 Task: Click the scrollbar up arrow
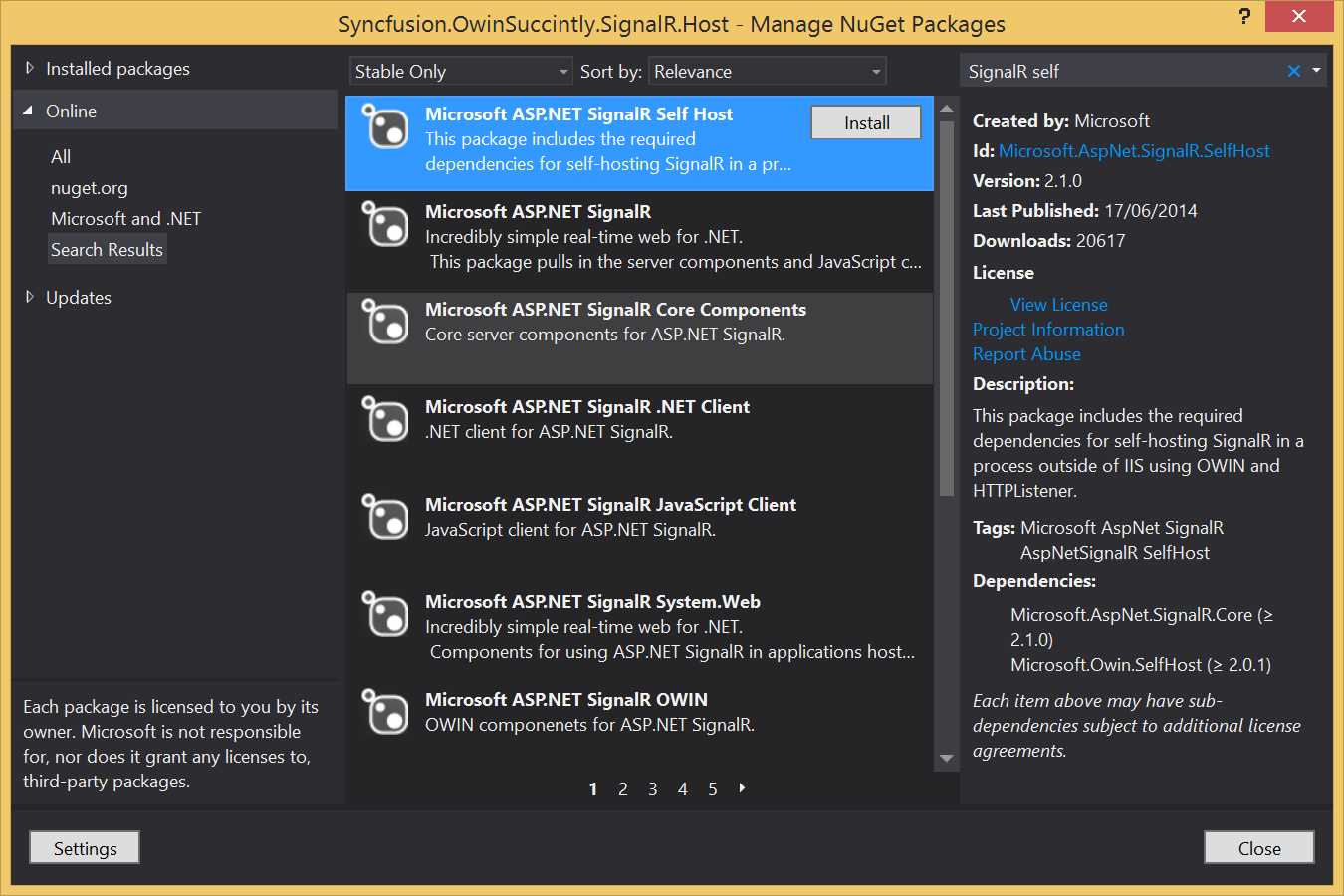947,108
